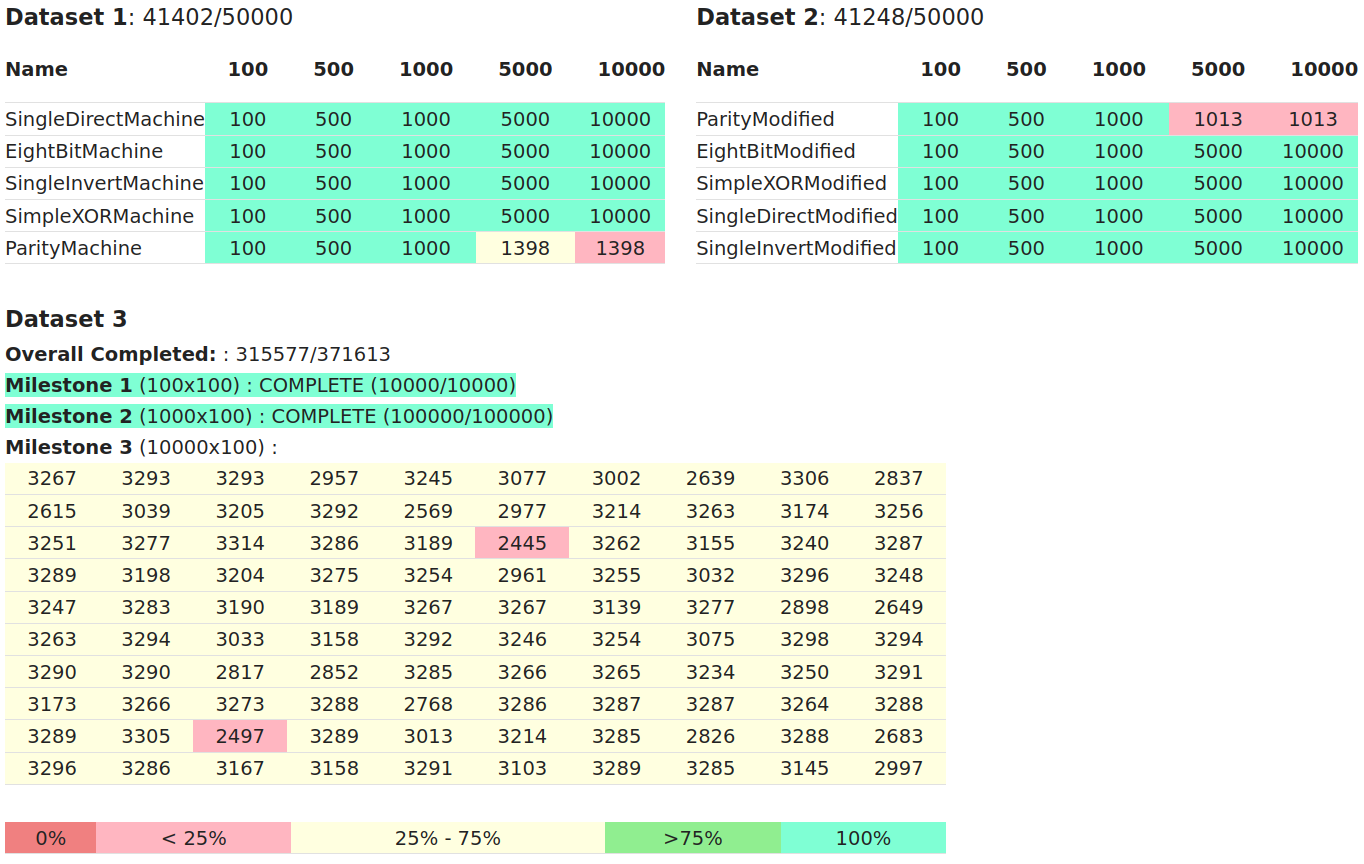Select the 2961 cell in Milestone 3 grid
Screen dimensions: 1364x864
pyautogui.click(x=522, y=575)
